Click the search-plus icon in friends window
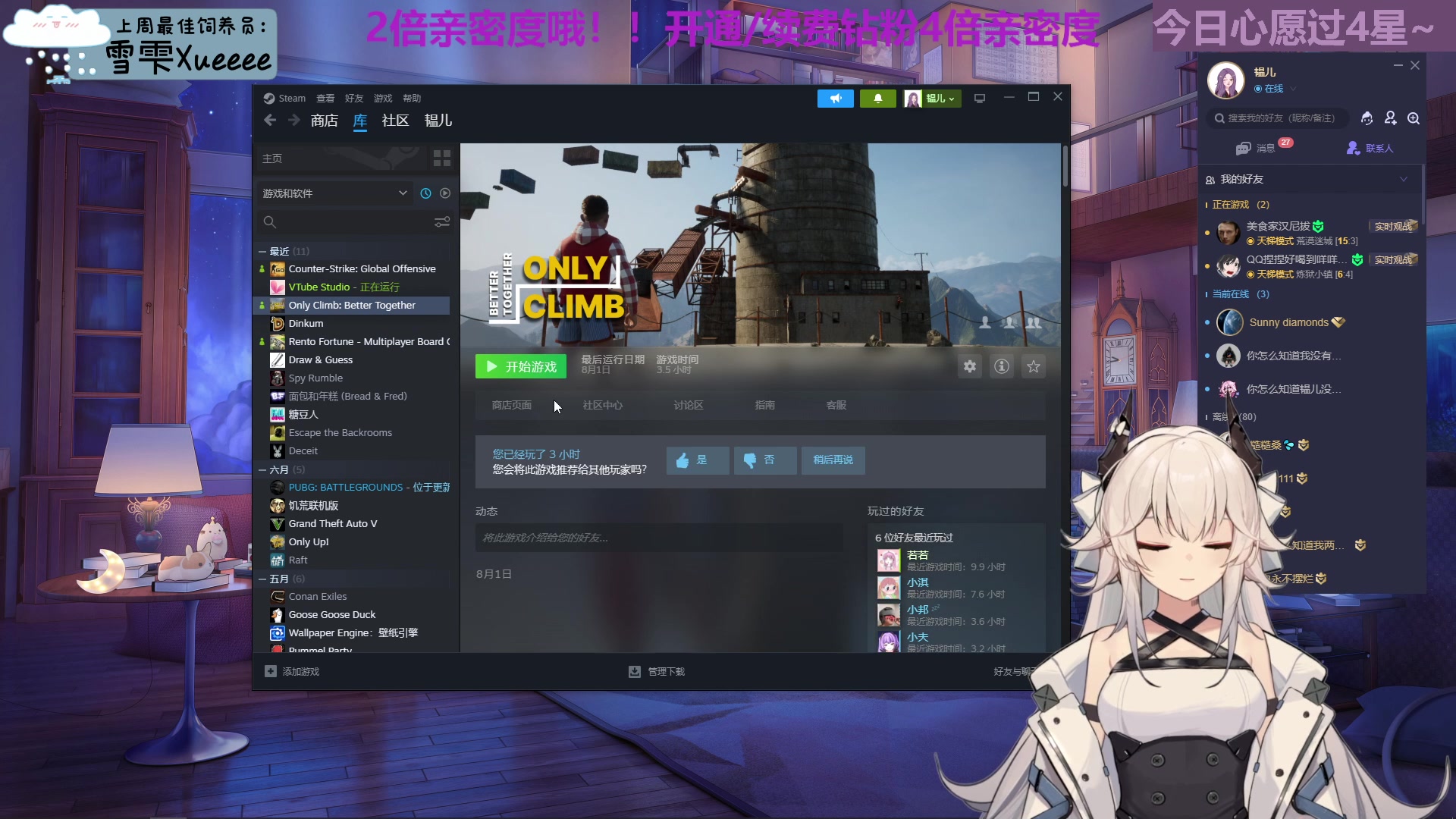The width and height of the screenshot is (1456, 819). click(1414, 118)
